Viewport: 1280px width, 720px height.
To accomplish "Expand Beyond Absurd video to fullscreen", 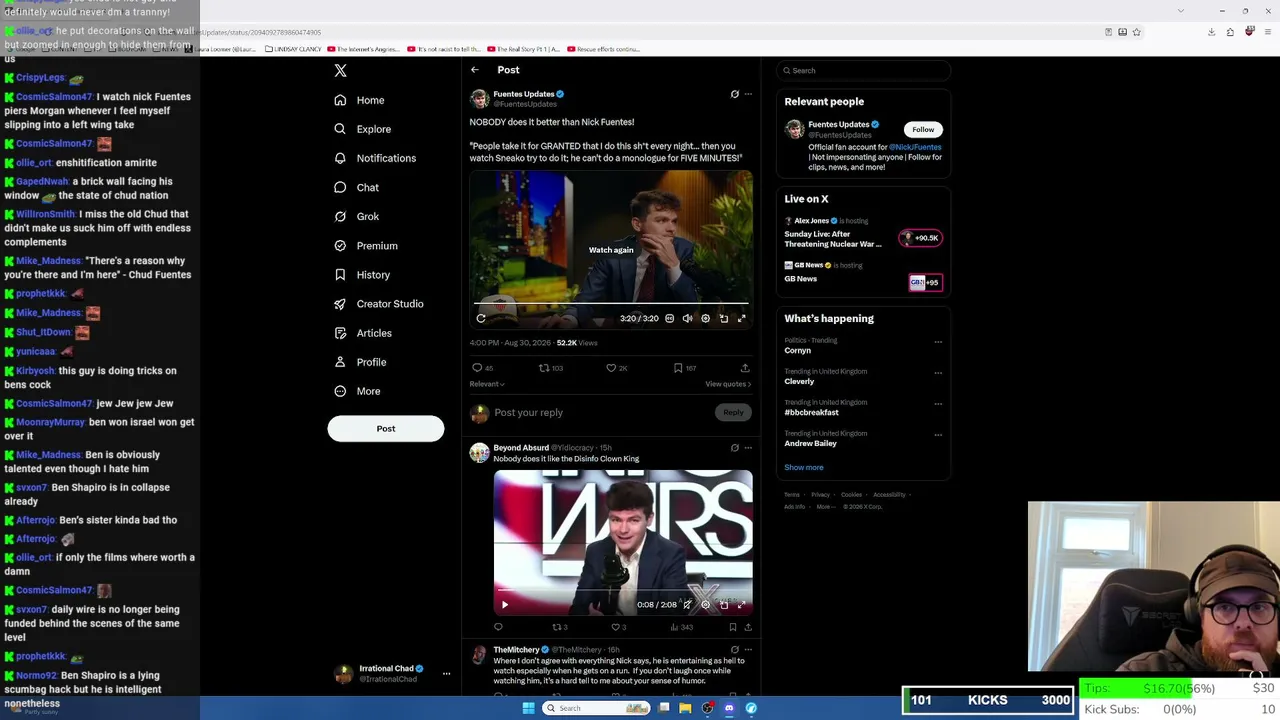I will [x=741, y=604].
